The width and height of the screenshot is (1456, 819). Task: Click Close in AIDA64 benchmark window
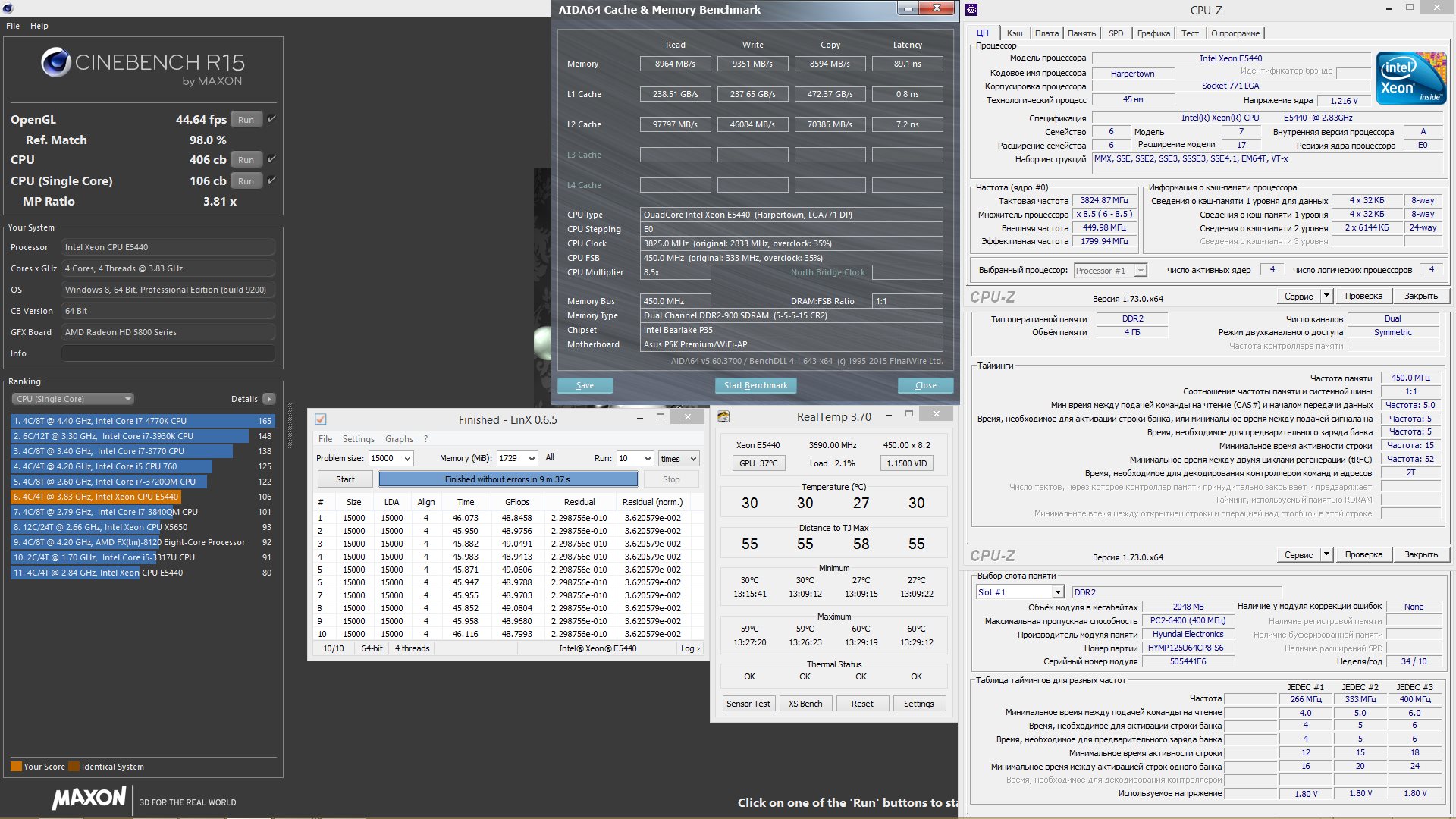point(925,385)
